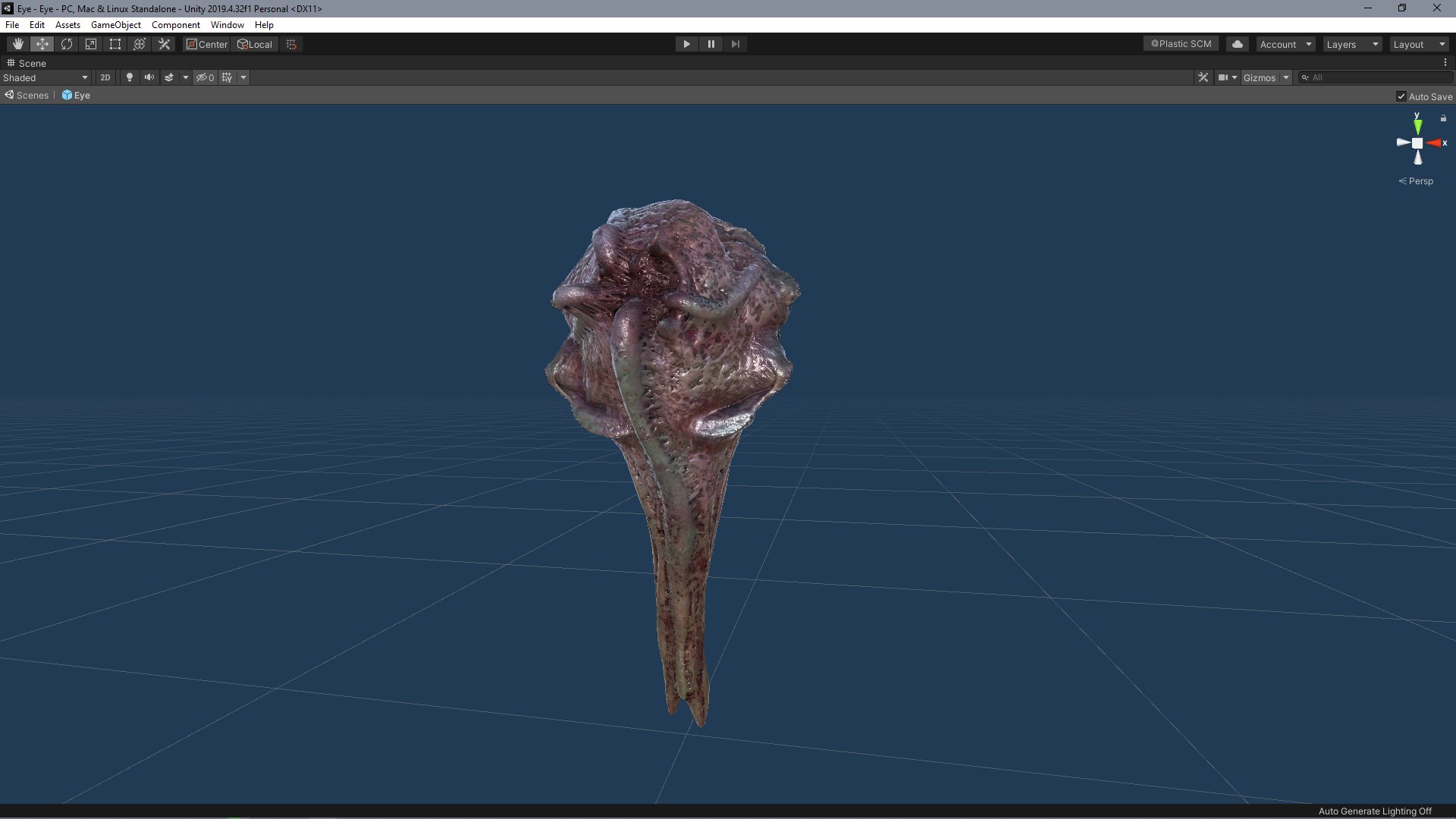
Task: Expand scene effects options arrow
Action: [x=185, y=77]
